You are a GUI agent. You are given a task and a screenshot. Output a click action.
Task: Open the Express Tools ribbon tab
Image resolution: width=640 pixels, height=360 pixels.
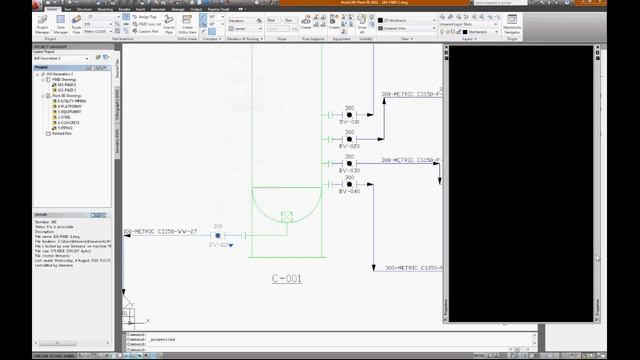[218, 9]
